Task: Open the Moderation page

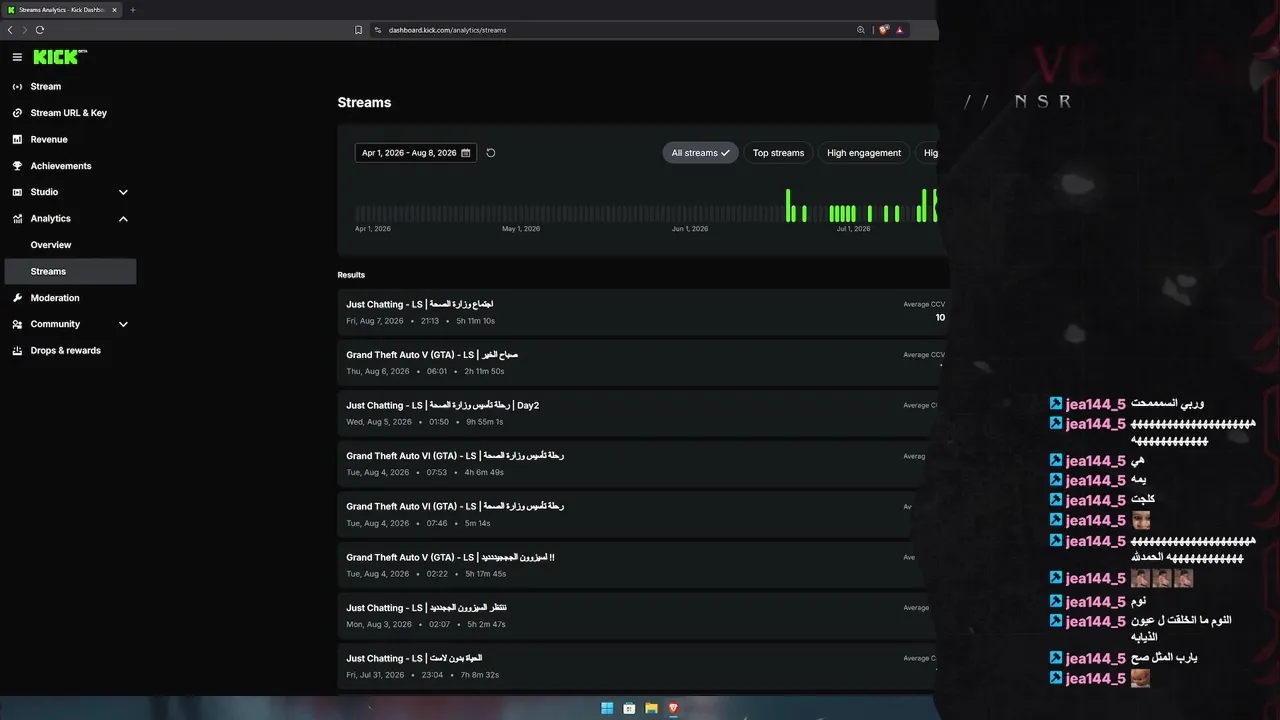Action: tap(70, 298)
